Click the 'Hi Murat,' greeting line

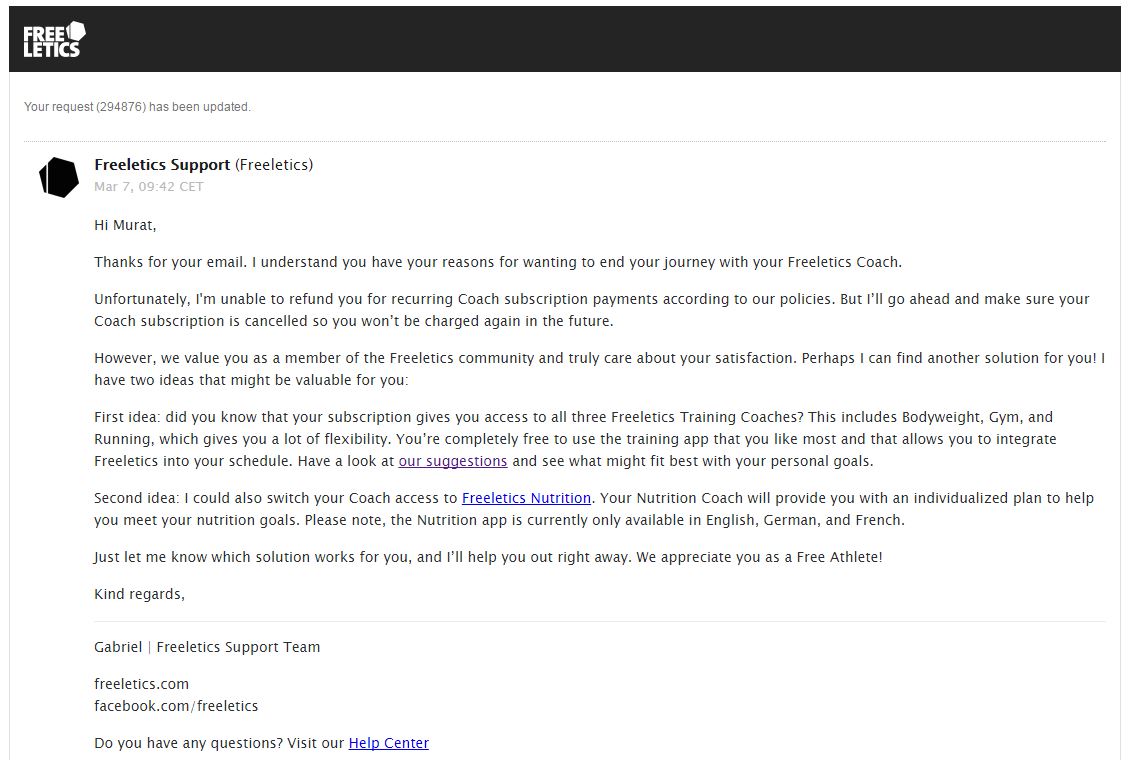(125, 225)
